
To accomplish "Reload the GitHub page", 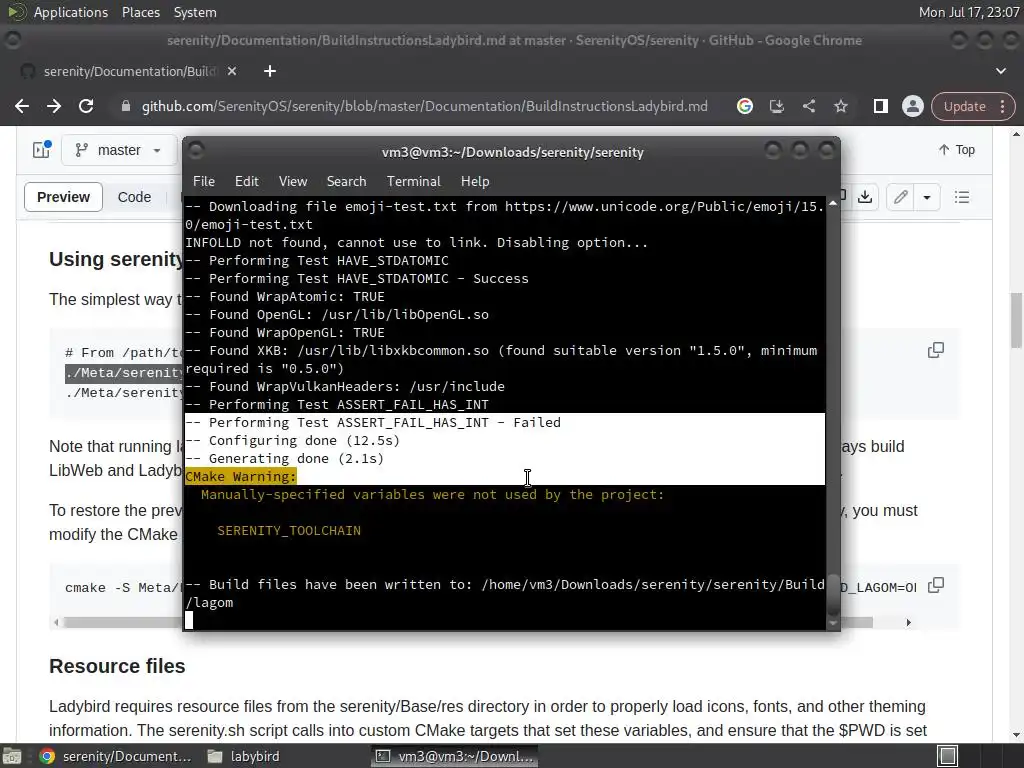I will [x=86, y=106].
